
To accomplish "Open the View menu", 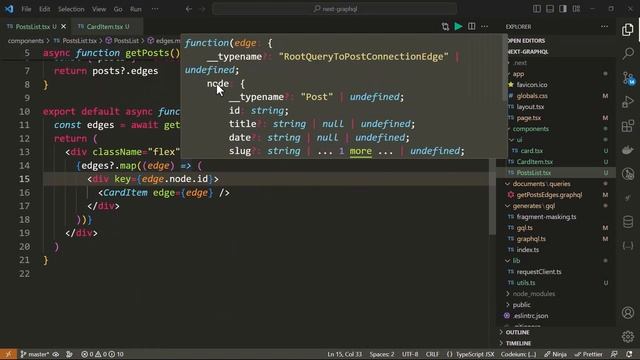I will point(99,9).
